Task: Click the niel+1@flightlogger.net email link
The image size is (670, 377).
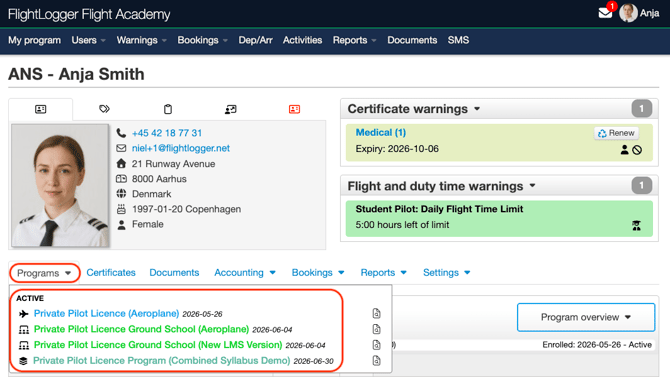Action: [181, 148]
